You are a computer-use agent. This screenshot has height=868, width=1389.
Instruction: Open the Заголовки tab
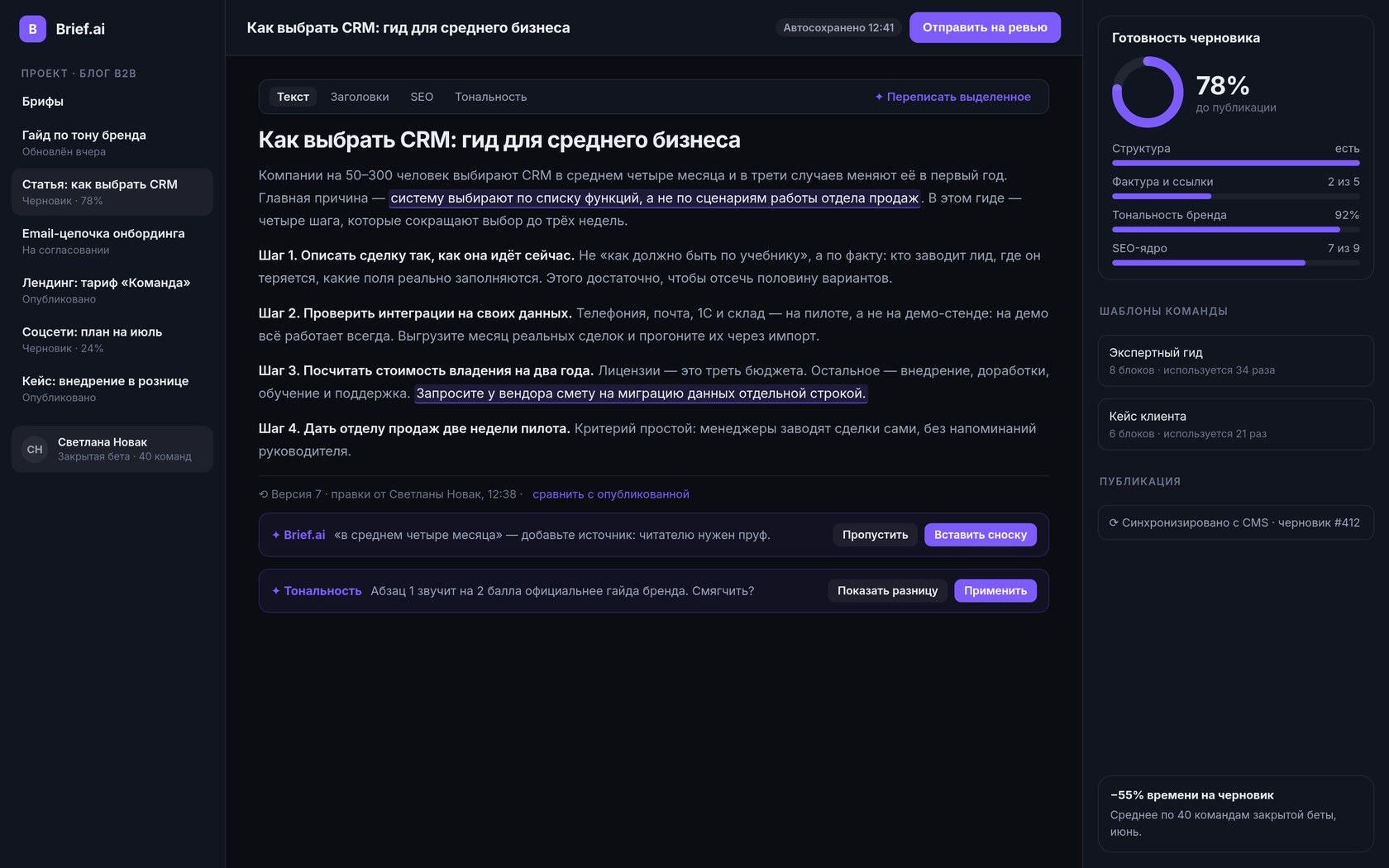click(360, 97)
